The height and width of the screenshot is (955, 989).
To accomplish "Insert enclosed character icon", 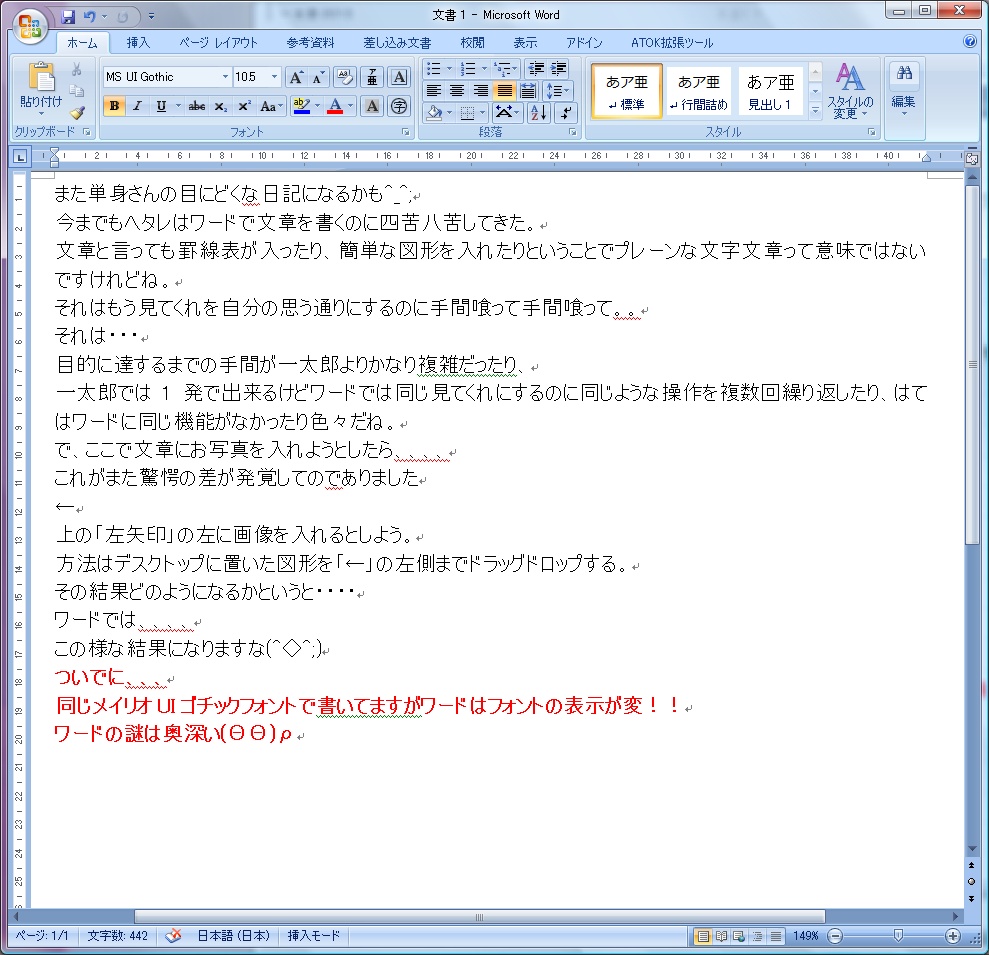I will [x=399, y=107].
